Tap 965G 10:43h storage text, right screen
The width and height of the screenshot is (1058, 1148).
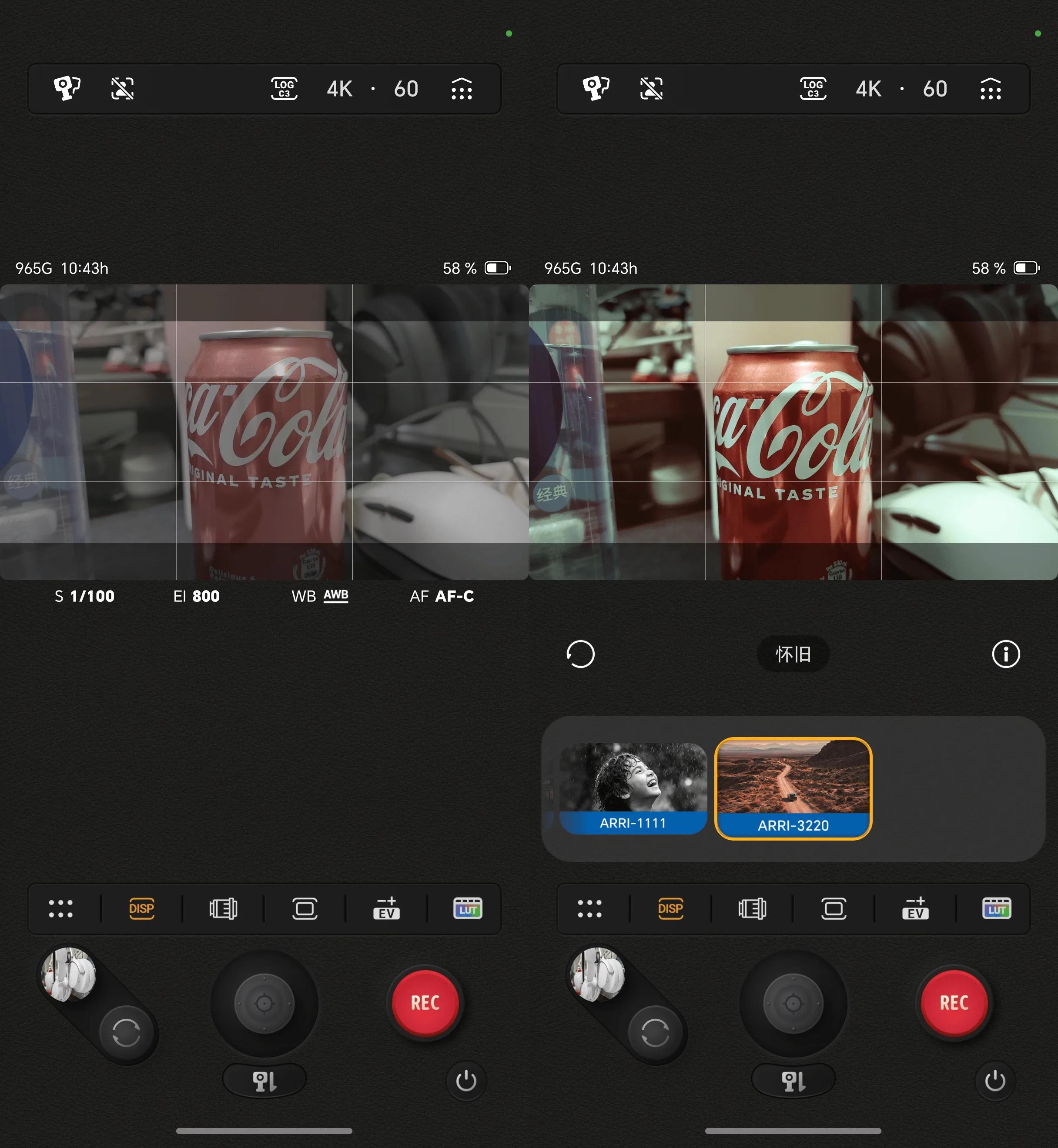point(591,268)
